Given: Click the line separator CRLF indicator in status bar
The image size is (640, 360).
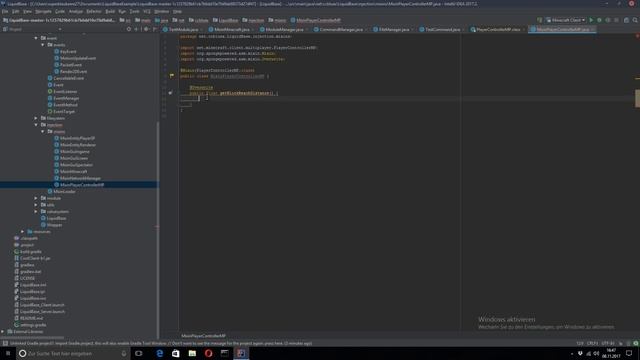Looking at the screenshot, I should click(592, 343).
